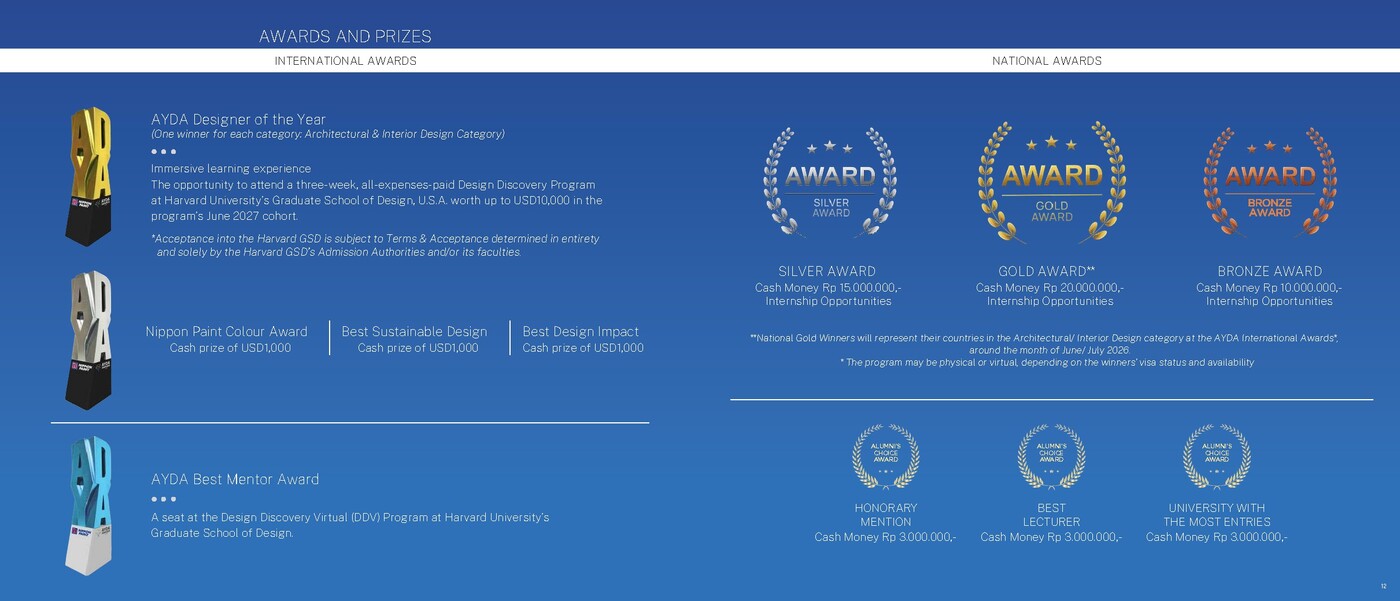The image size is (1400, 601).
Task: Click the "Best Design Impact" title
Action: [581, 332]
